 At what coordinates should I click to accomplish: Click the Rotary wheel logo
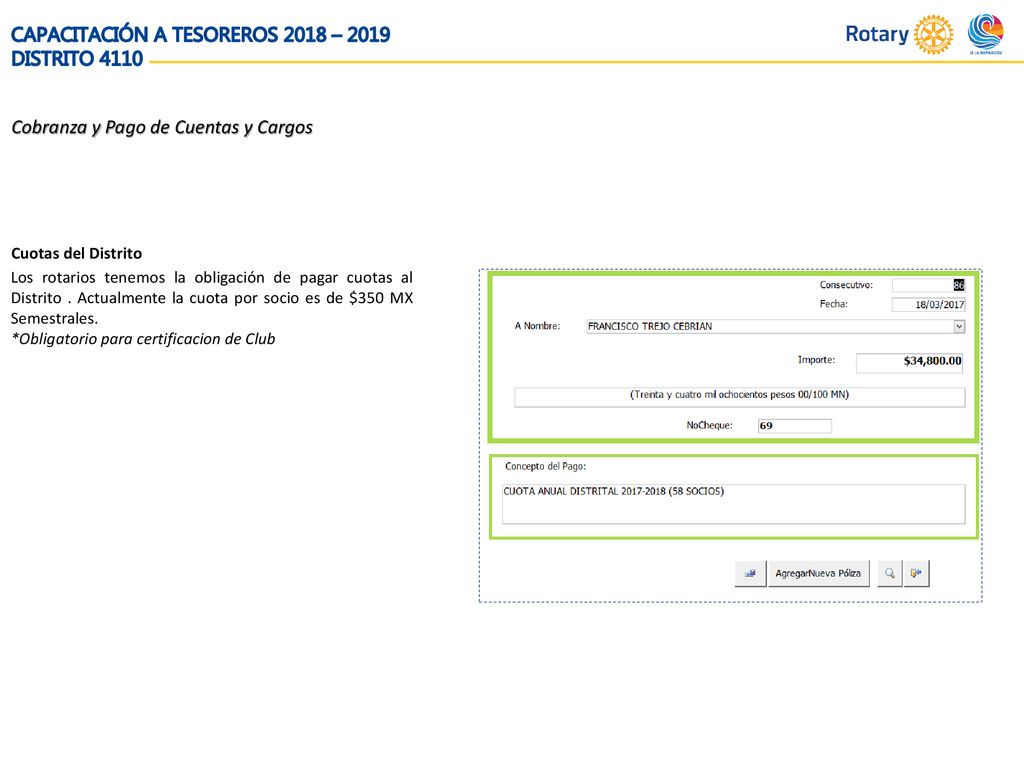[x=933, y=34]
